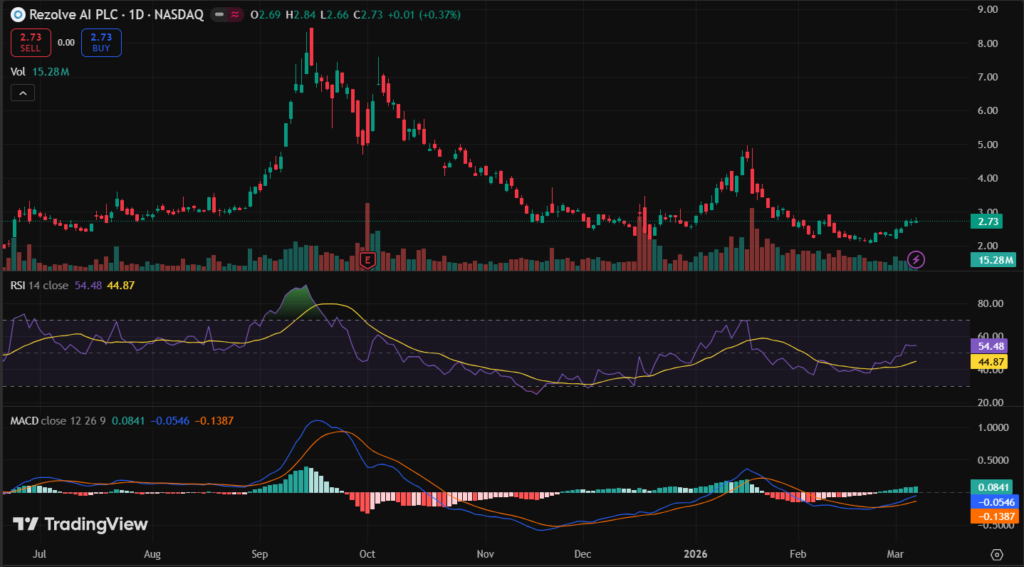1024x567 pixels.
Task: Click the green 2.73 price axis label
Action: [x=992, y=221]
